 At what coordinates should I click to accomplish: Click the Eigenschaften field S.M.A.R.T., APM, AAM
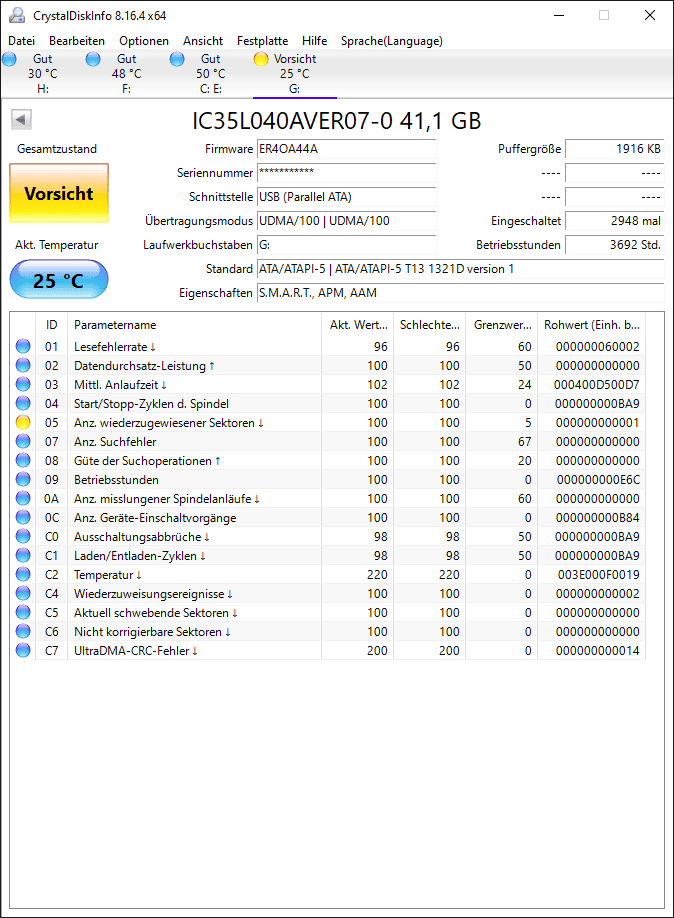461,293
